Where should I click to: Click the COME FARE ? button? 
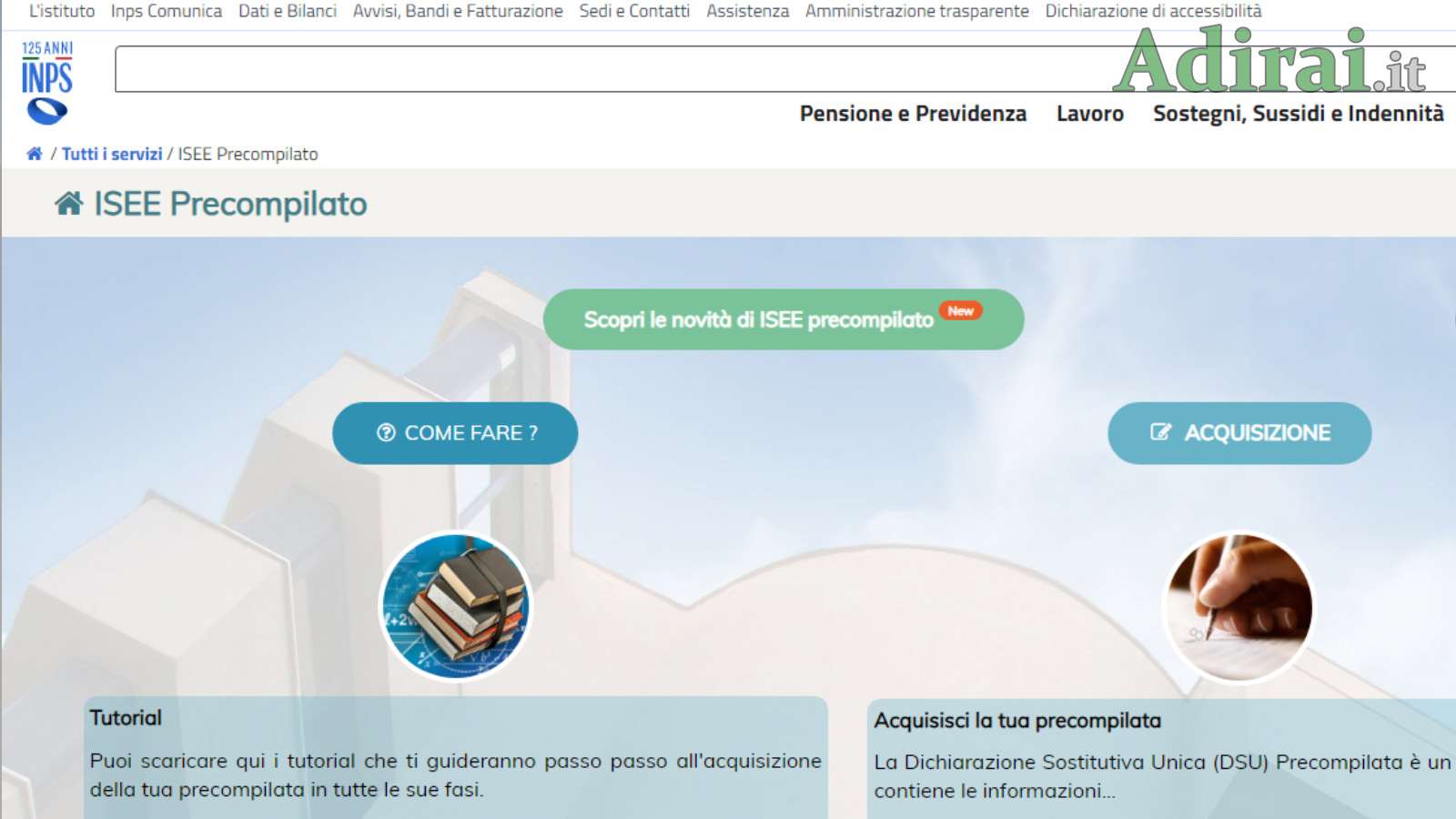tap(455, 433)
